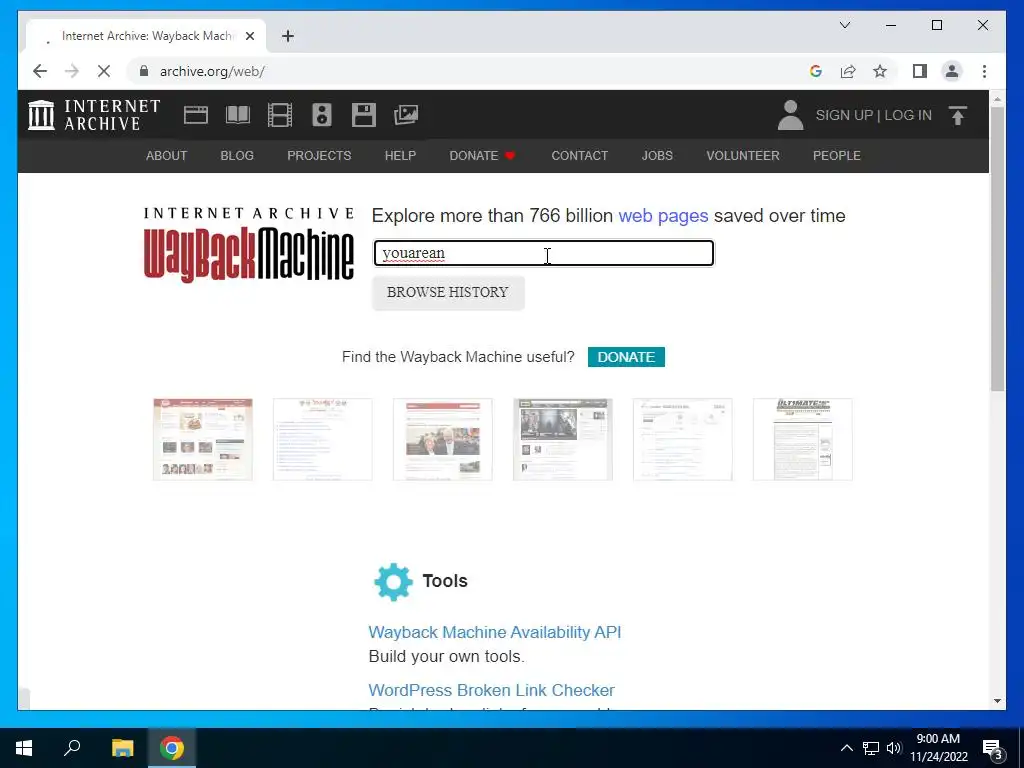Click the Wayback Machine logo

point(249,244)
